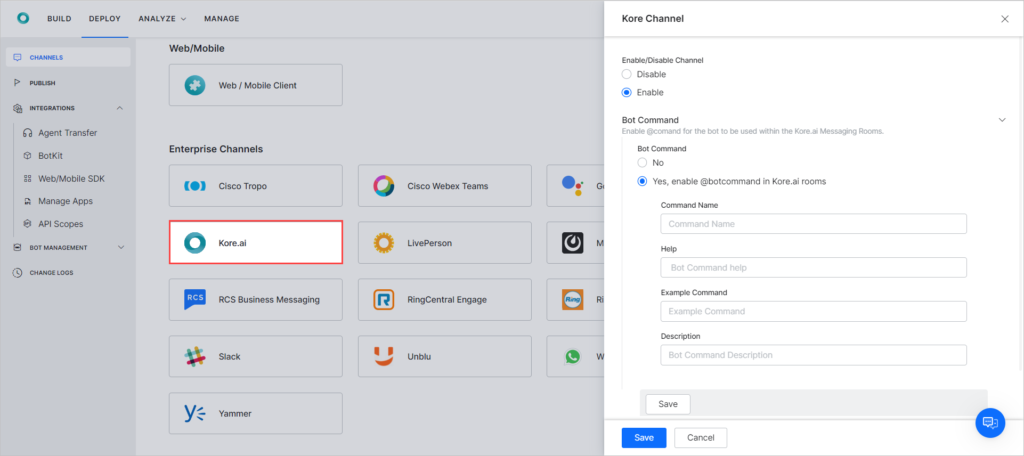The image size is (1024, 456).
Task: Expand the Bot Management sidebar section
Action: [x=121, y=247]
